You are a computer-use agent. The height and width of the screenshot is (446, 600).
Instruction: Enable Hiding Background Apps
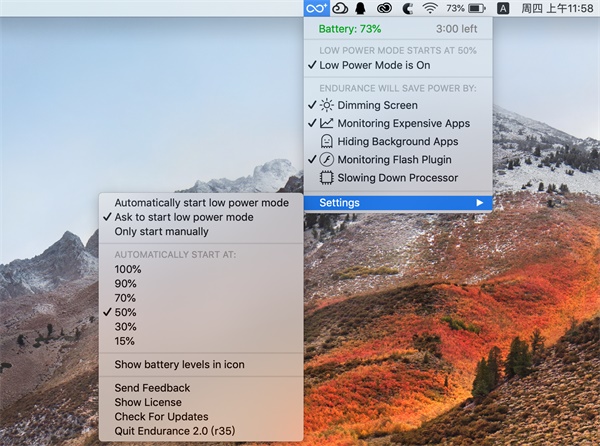pos(398,141)
